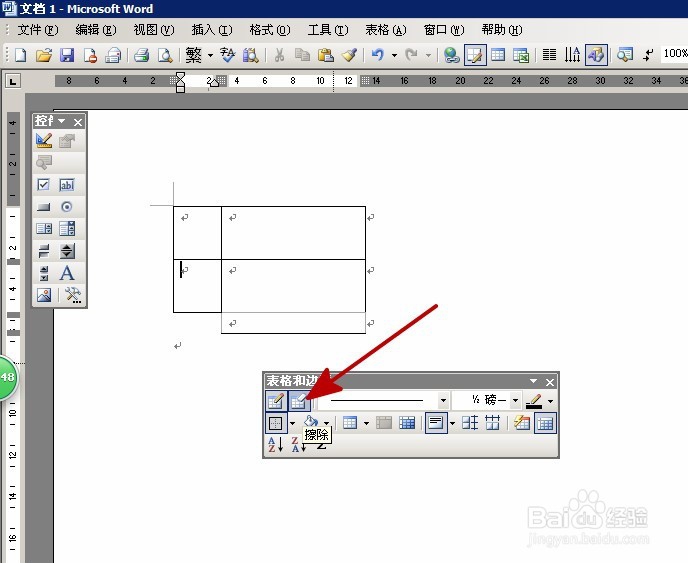The width and height of the screenshot is (688, 563).
Task: Expand cell alignment dropdown arrow
Action: 452,423
